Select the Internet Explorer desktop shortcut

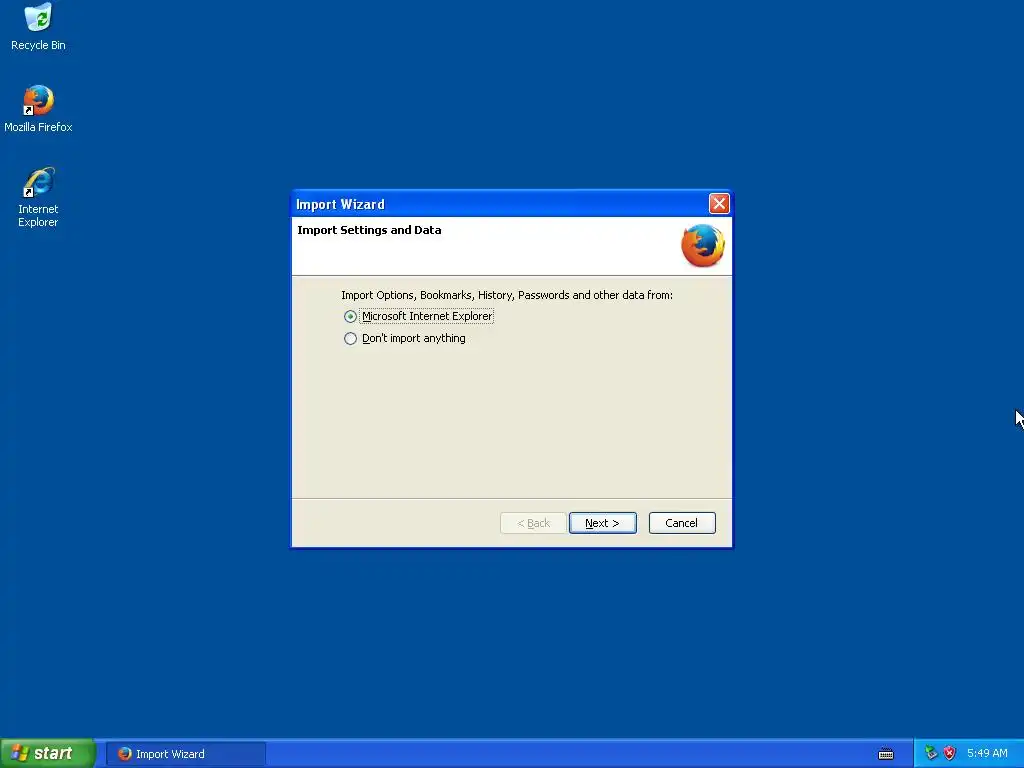tap(39, 197)
